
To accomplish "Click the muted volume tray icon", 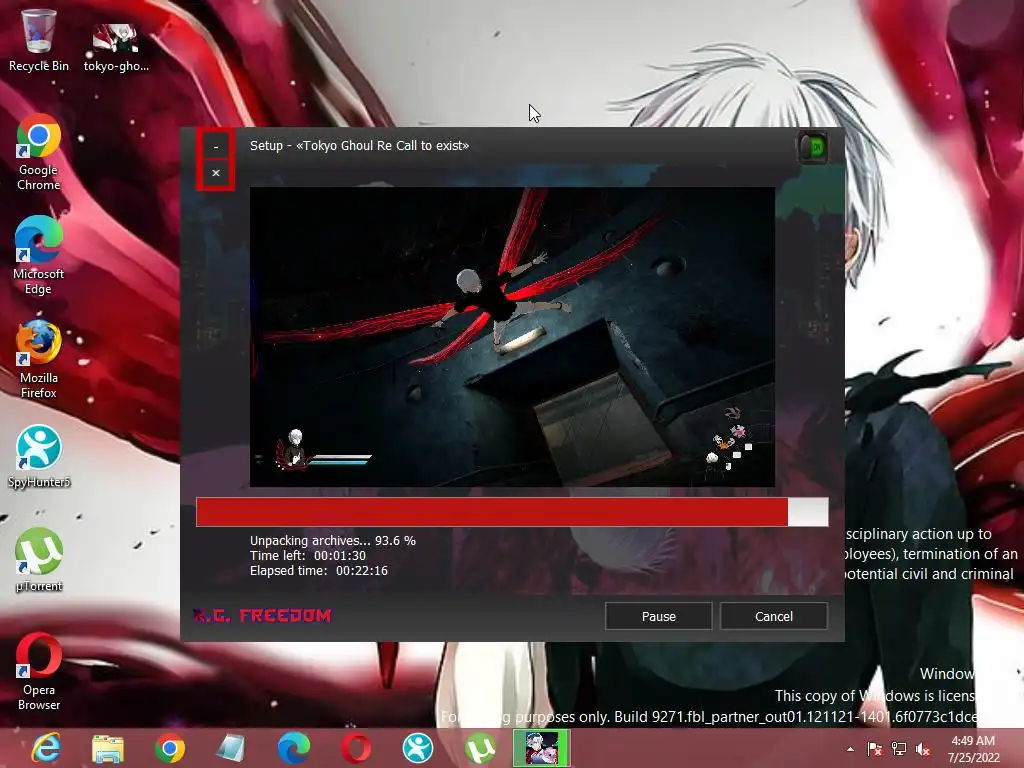I will point(923,749).
